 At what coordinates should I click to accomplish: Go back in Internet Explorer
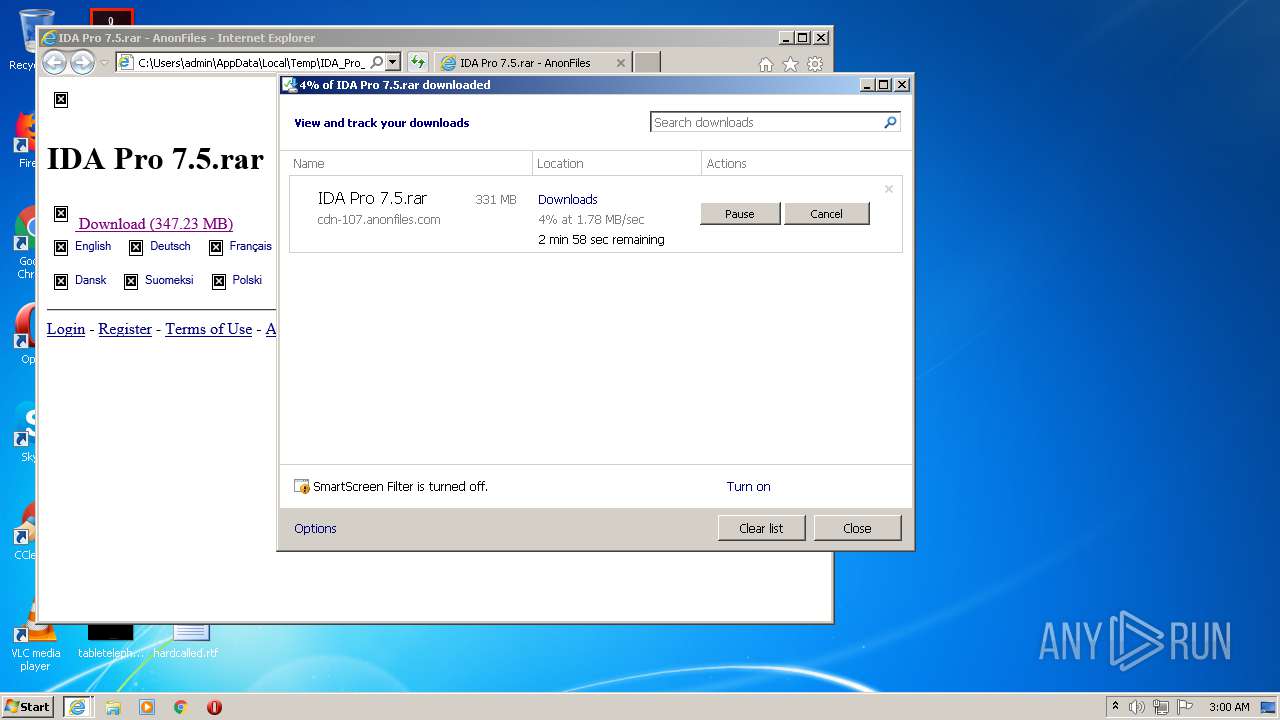(x=54, y=63)
